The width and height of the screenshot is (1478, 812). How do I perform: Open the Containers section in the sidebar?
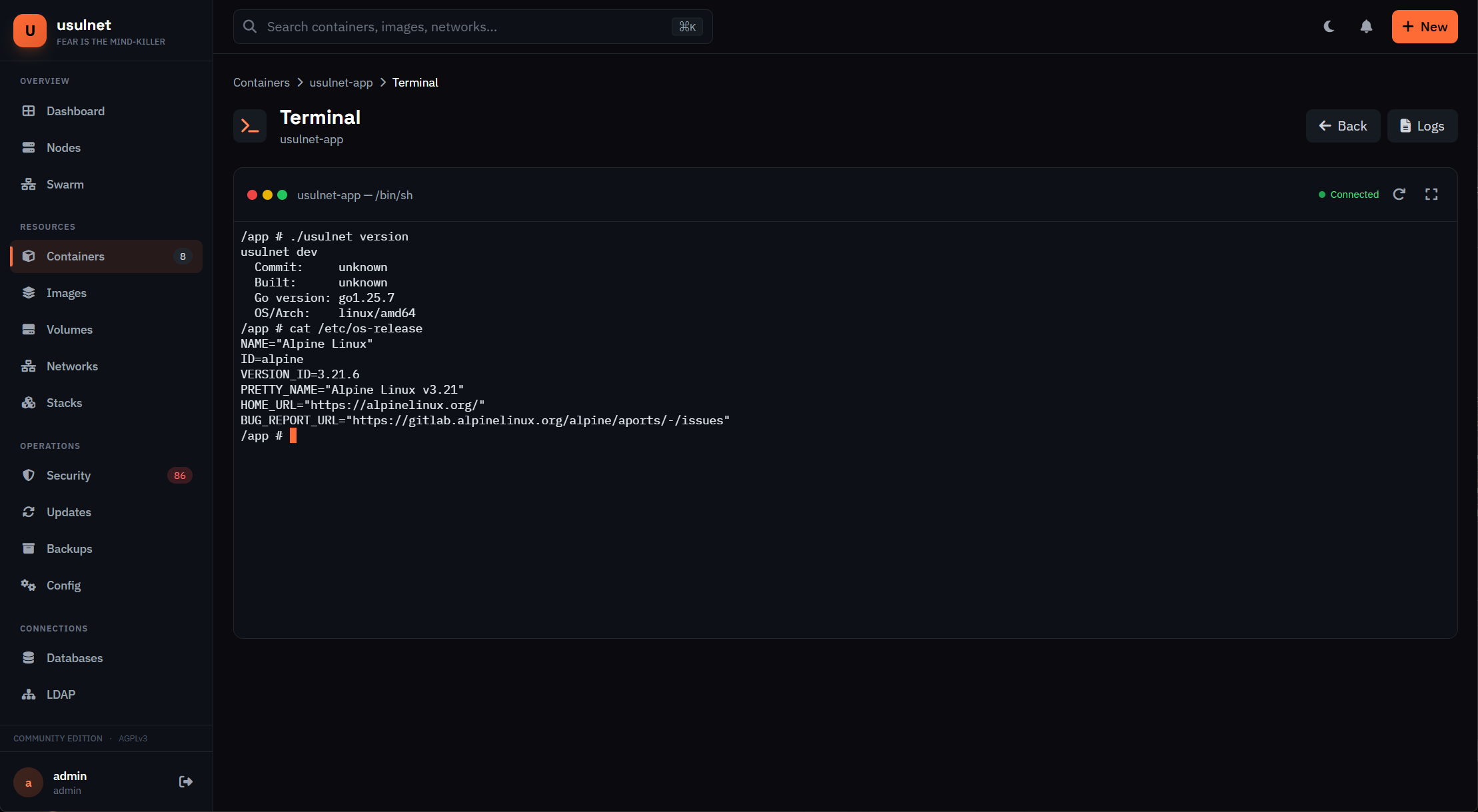coord(75,256)
